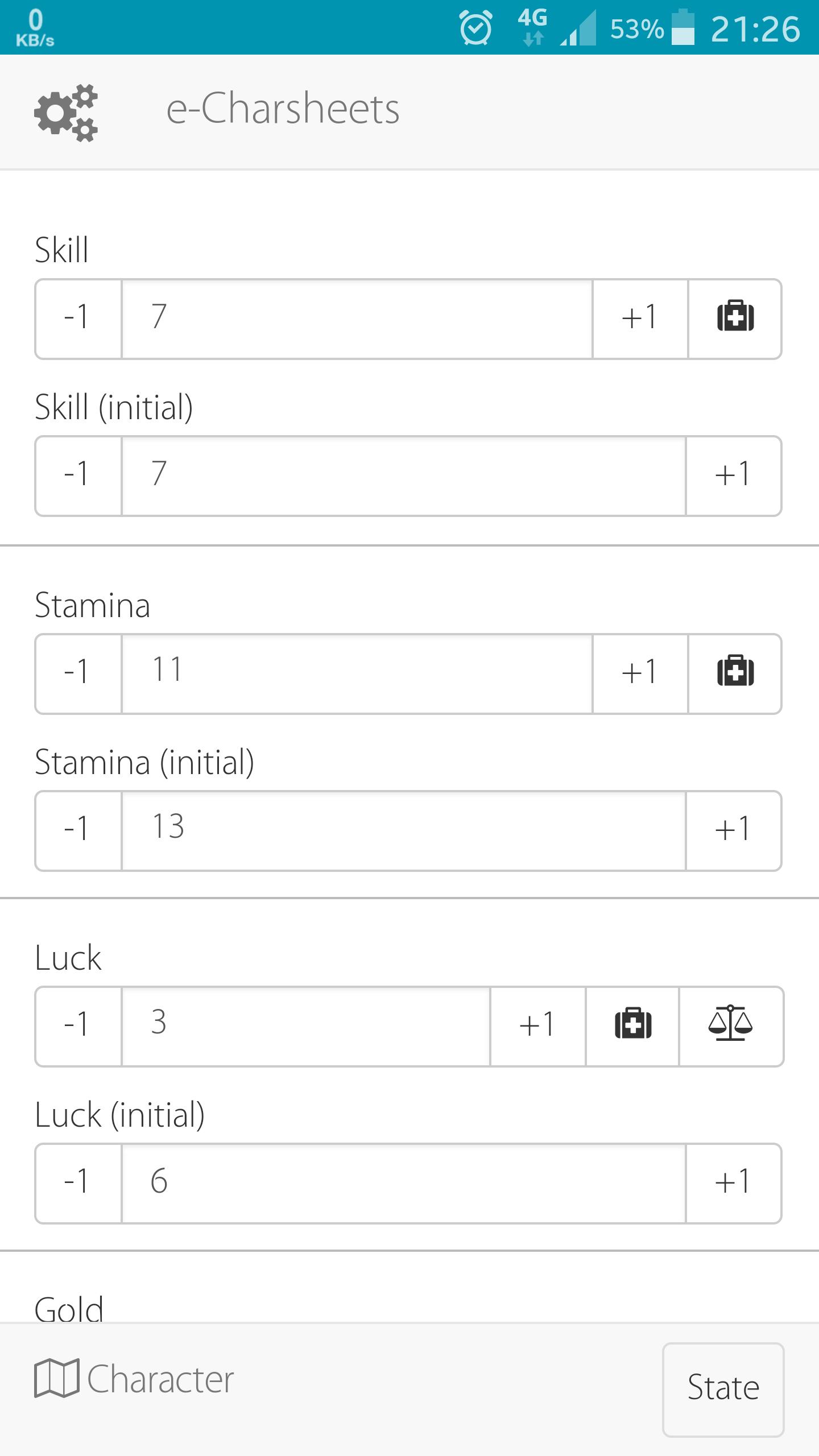Image resolution: width=819 pixels, height=1456 pixels.
Task: Click the medkit icon next to Stamina
Action: click(x=734, y=672)
